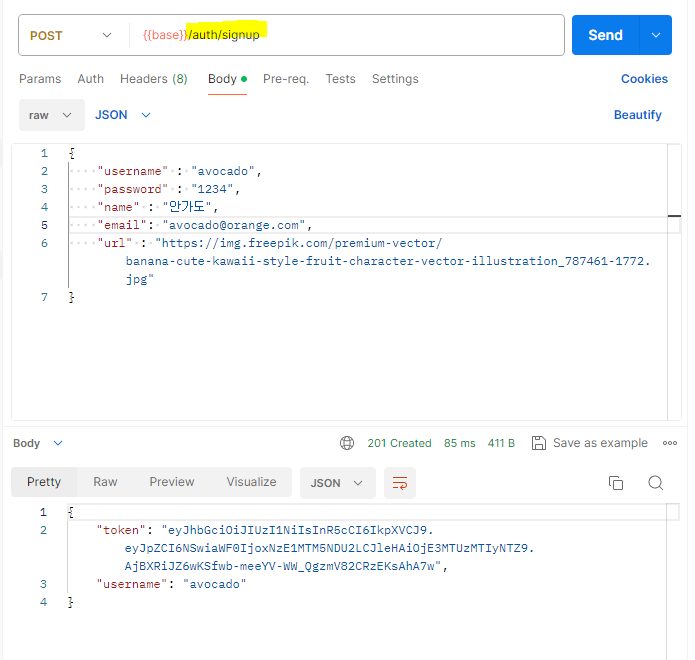Click the {{base}} variable in URL
This screenshot has width=695, height=660.
pyautogui.click(x=165, y=35)
